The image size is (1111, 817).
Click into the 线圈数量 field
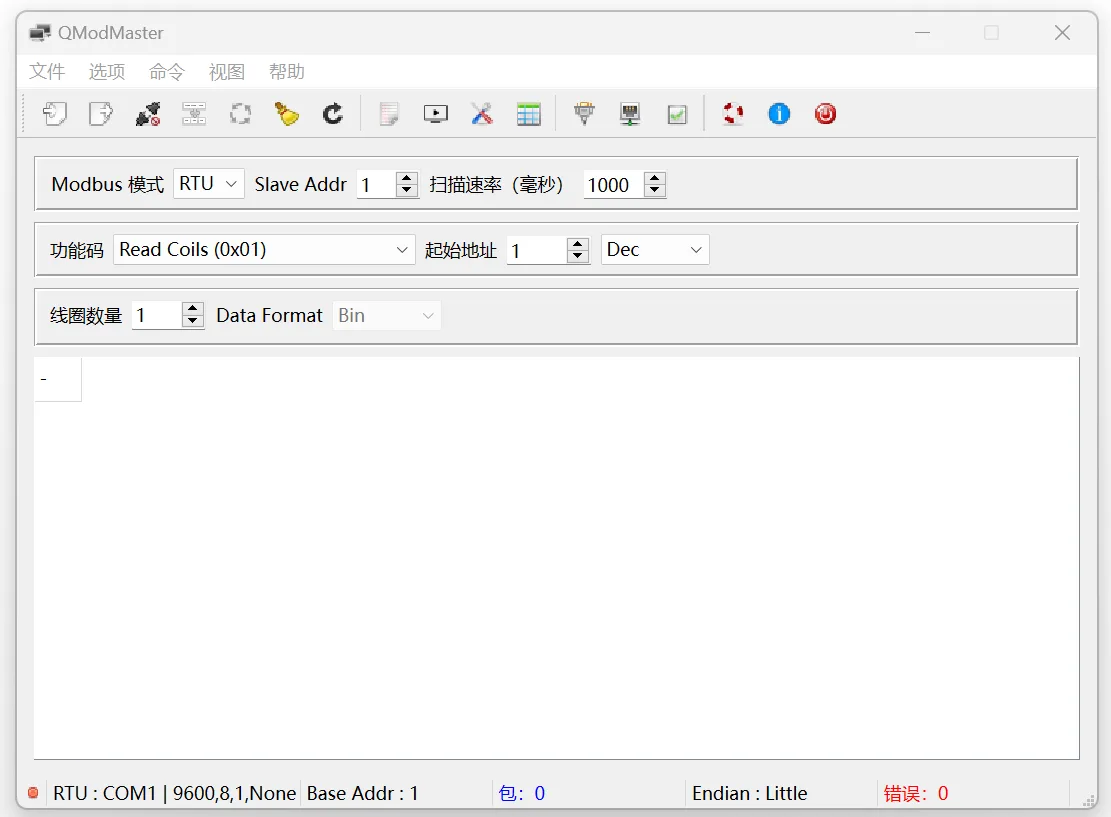pyautogui.click(x=157, y=315)
